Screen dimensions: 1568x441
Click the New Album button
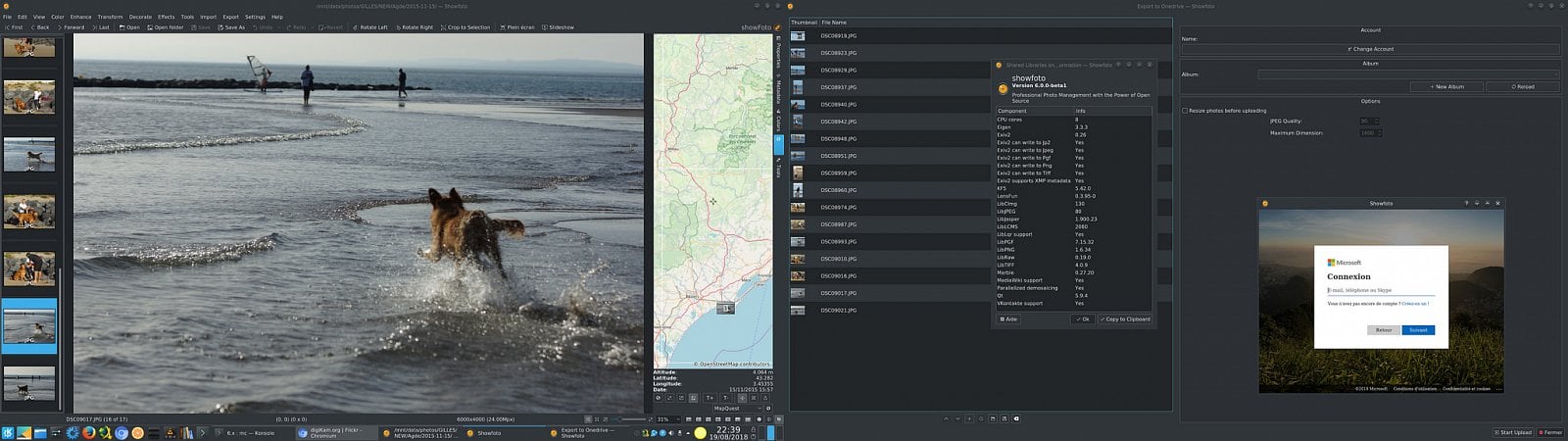pyautogui.click(x=1446, y=86)
